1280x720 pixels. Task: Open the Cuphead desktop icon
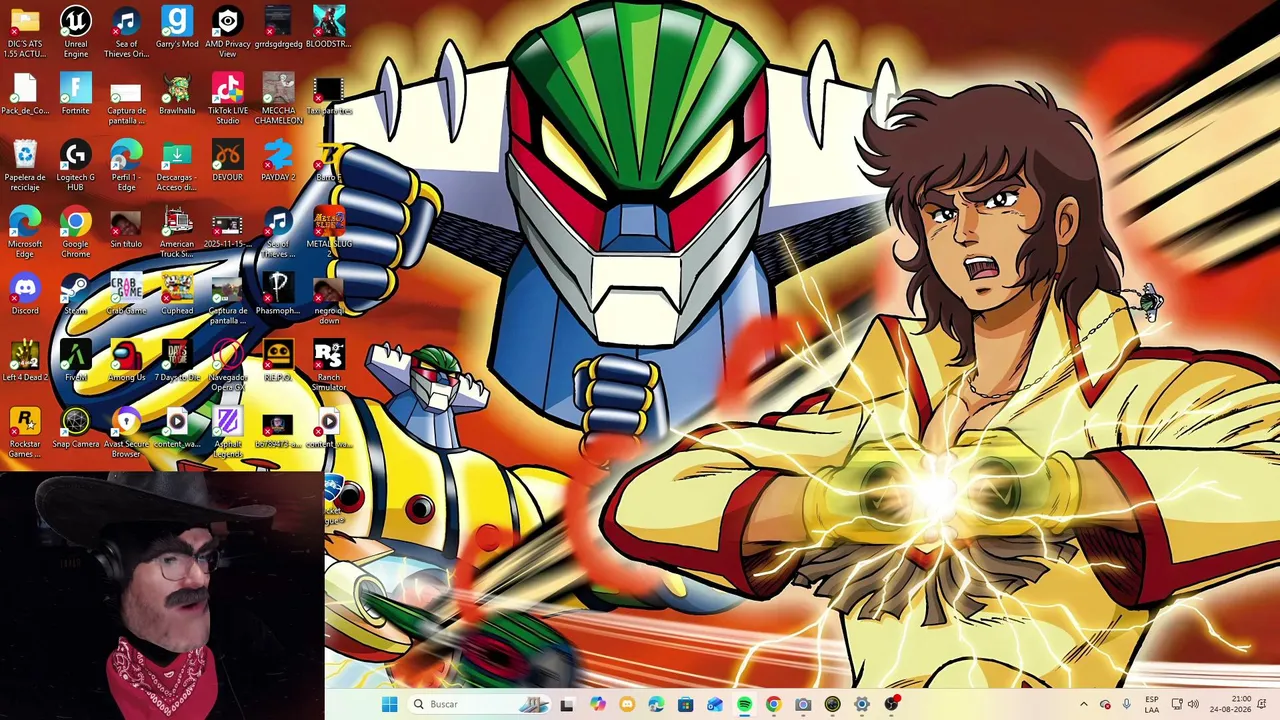pyautogui.click(x=176, y=295)
